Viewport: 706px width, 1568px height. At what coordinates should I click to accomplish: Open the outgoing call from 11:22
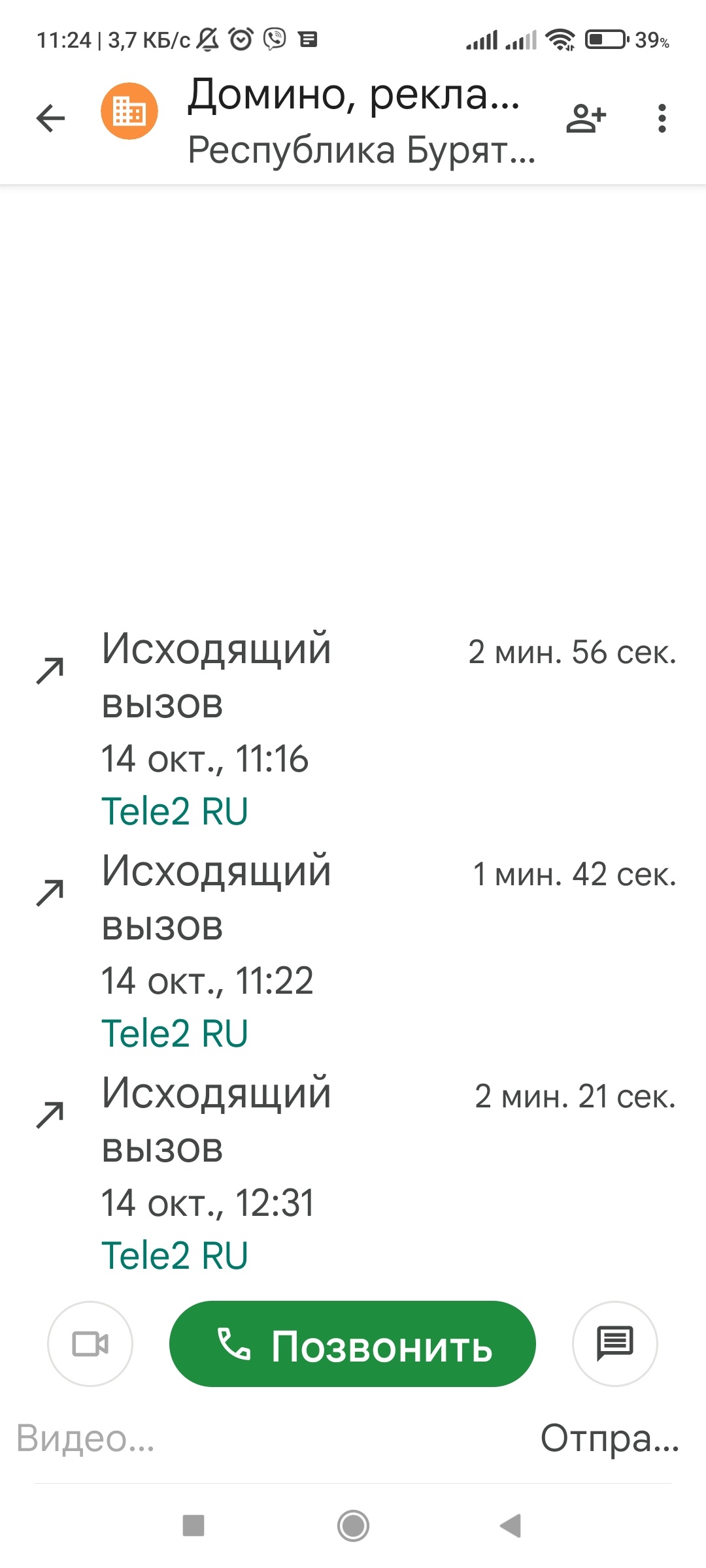click(x=353, y=951)
